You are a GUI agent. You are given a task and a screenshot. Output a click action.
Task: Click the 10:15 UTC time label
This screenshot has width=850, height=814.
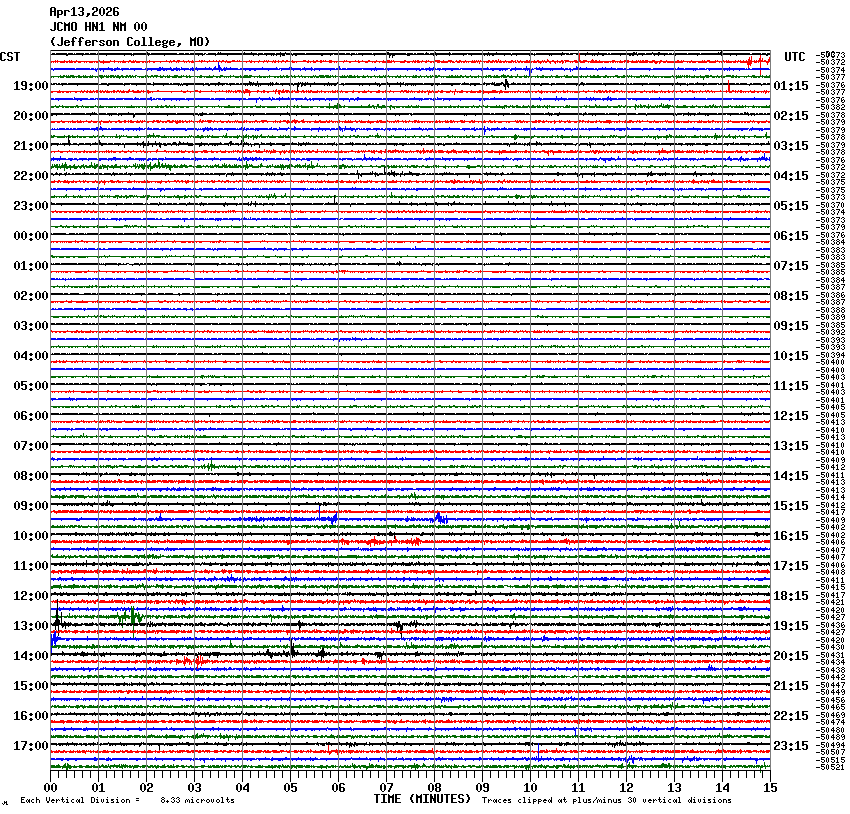[x=791, y=356]
